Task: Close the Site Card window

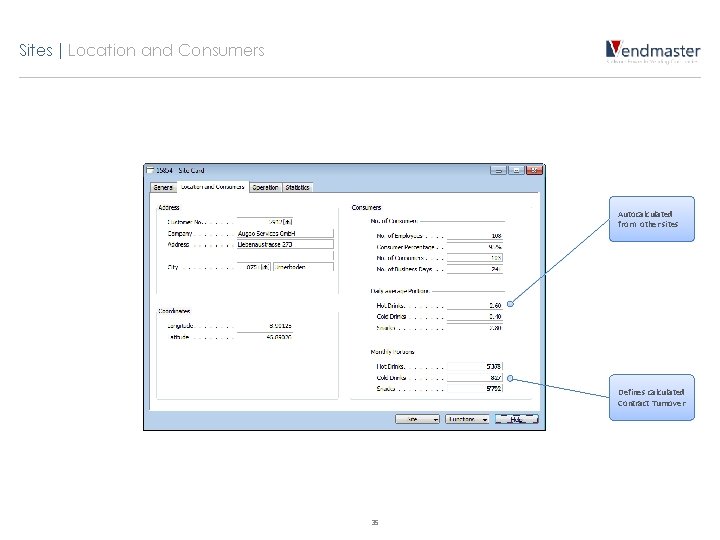Action: tap(534, 170)
